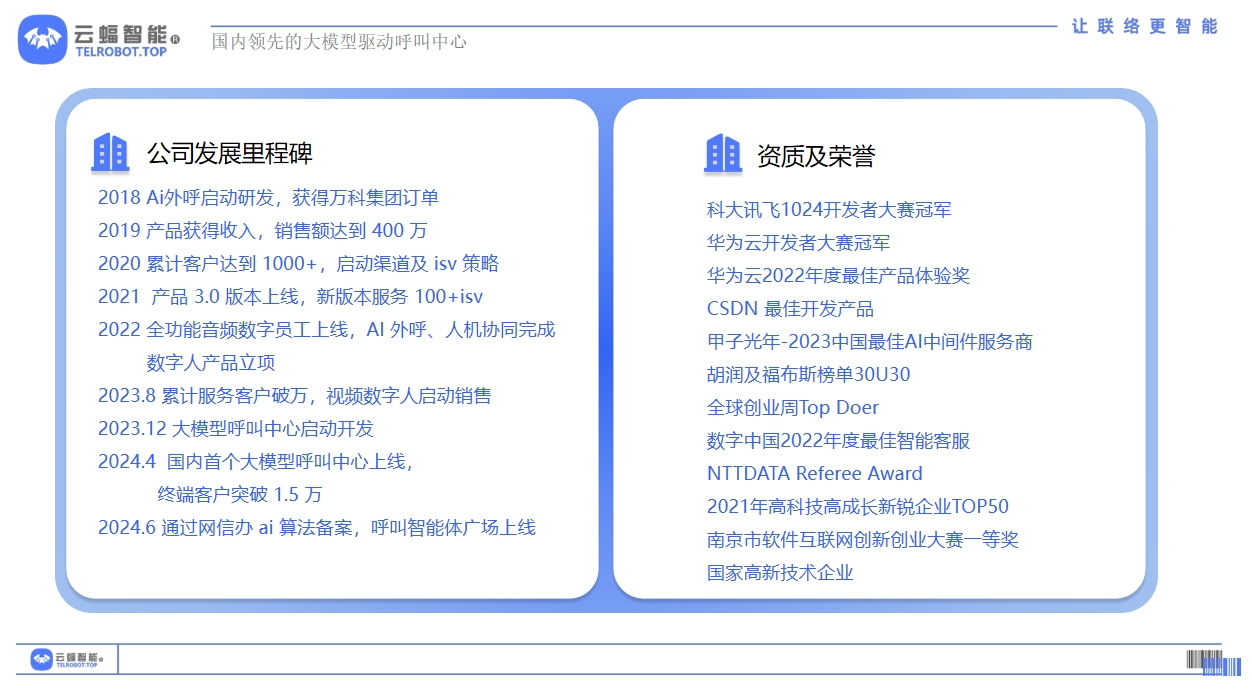Click the slogan 让联络更智能
This screenshot has height=690, width=1252.
pyautogui.click(x=1145, y=26)
